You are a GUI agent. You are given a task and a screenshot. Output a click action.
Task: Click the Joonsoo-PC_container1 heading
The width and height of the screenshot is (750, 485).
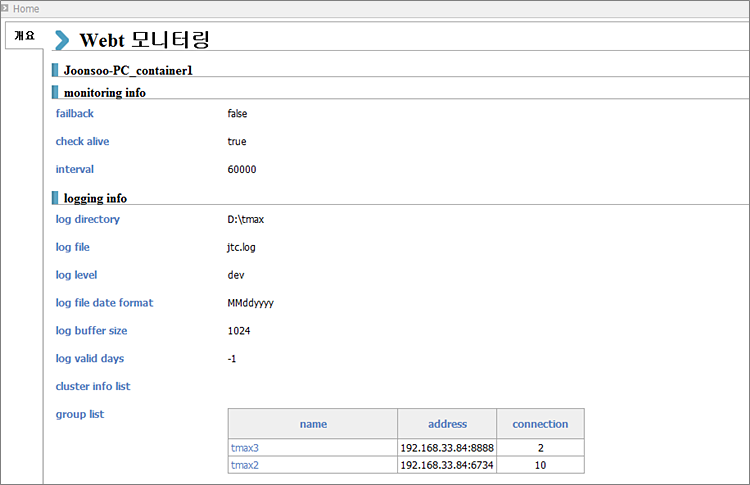[x=128, y=70]
